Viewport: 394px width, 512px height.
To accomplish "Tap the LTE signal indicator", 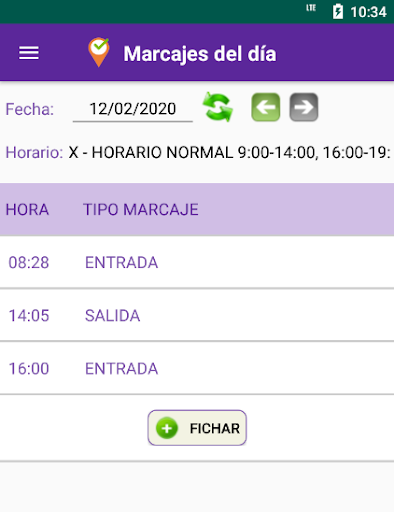I will [311, 8].
